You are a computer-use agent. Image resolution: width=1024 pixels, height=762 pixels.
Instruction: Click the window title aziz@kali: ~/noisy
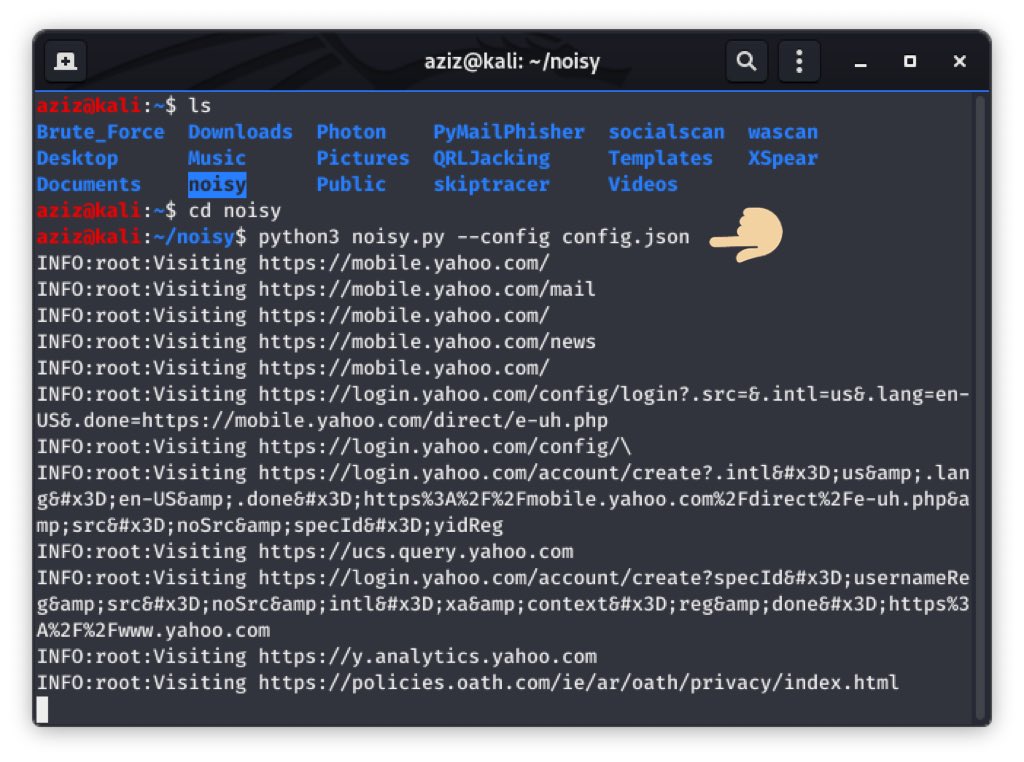coord(512,61)
